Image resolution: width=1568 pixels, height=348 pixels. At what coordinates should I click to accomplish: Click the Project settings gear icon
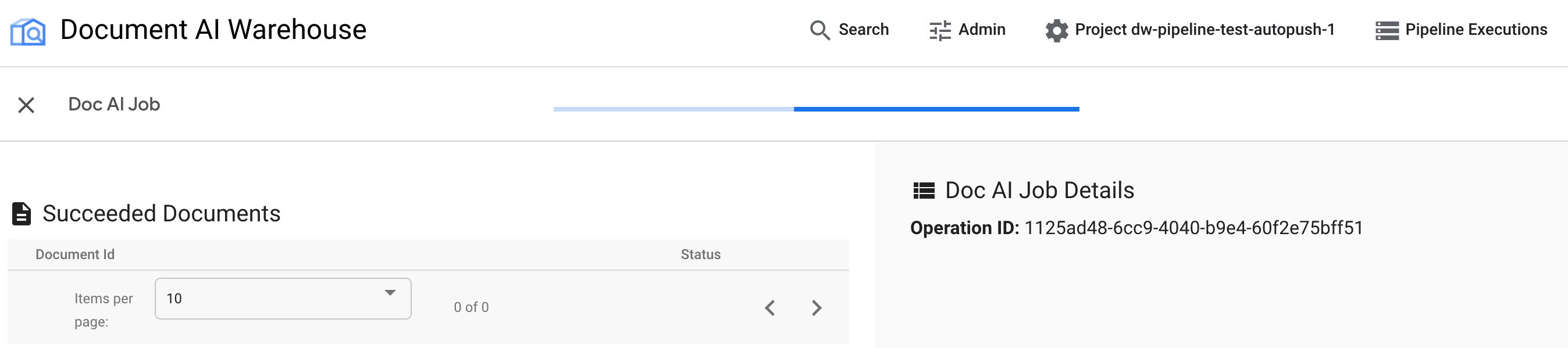point(1057,30)
